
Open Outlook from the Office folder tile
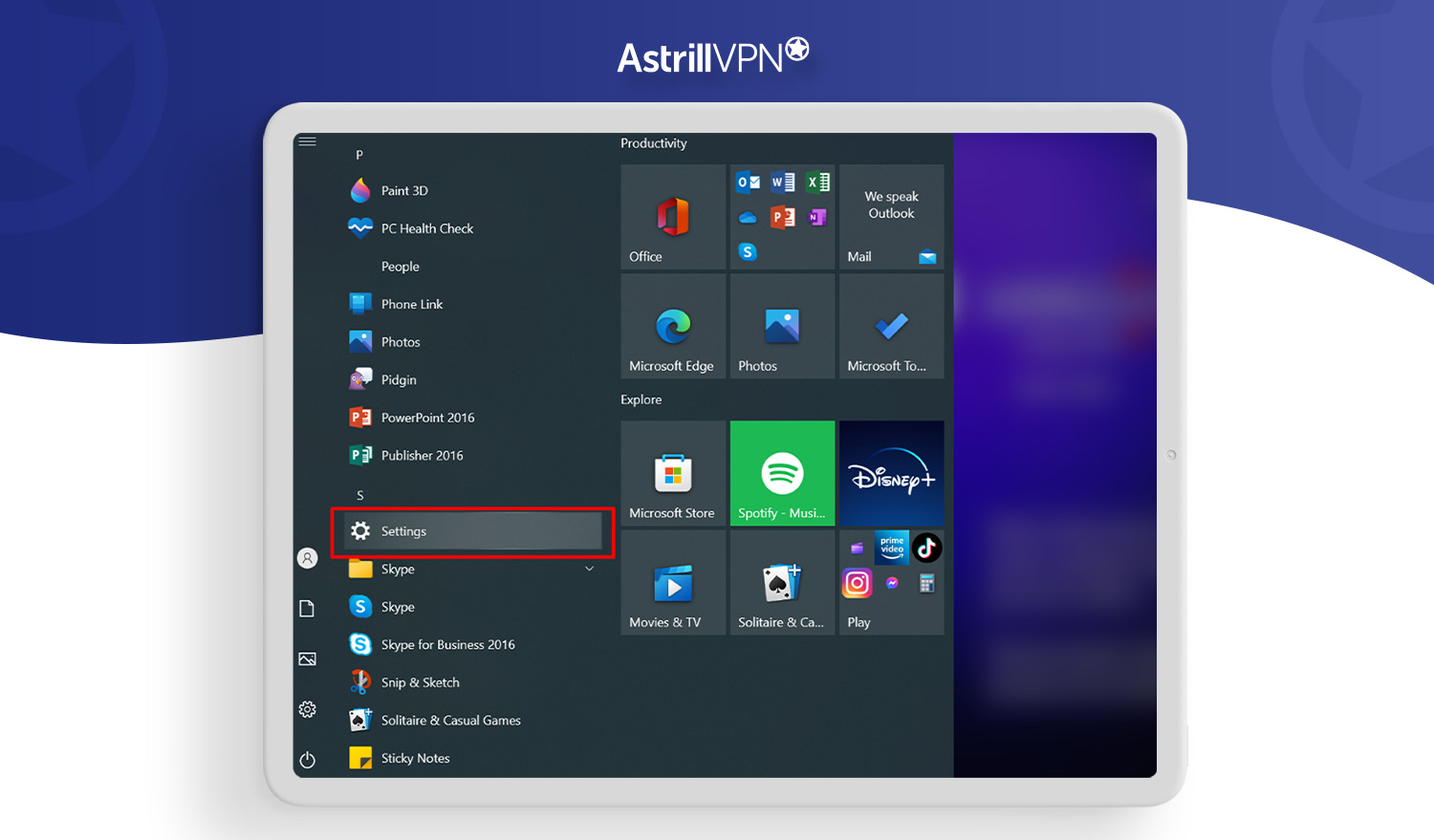[x=748, y=182]
